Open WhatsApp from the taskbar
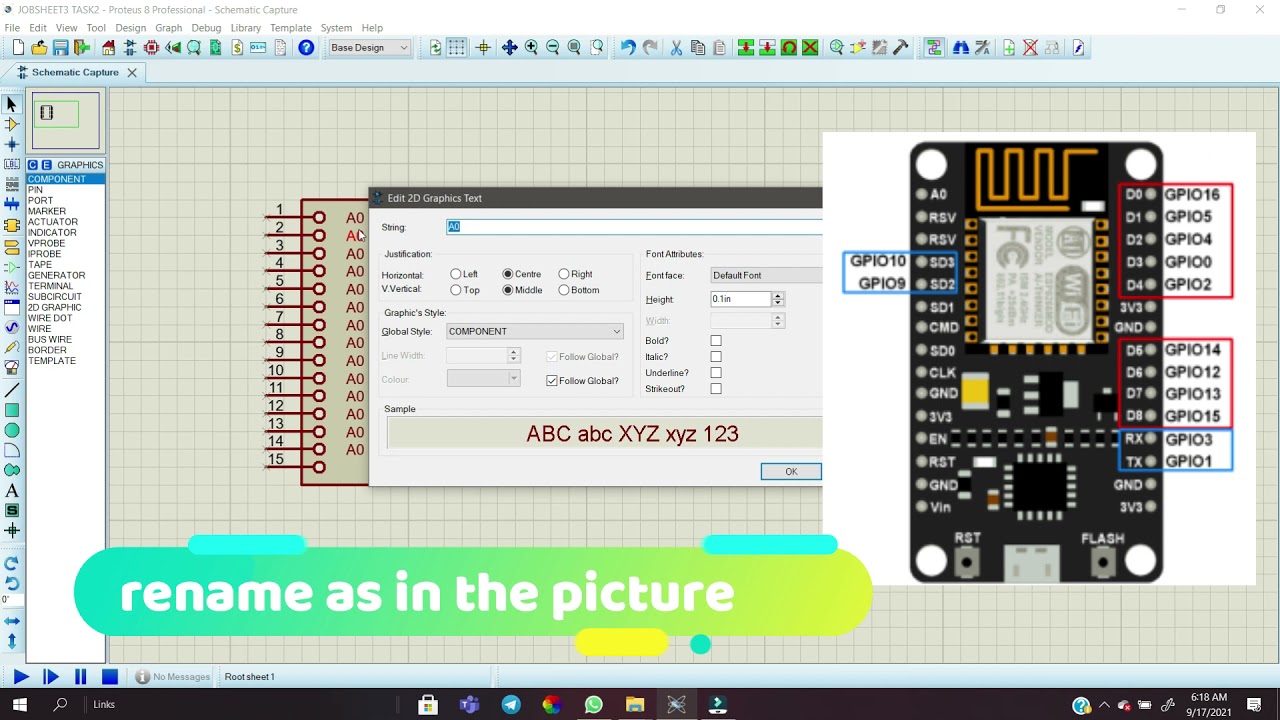The height and width of the screenshot is (720, 1280). (593, 705)
